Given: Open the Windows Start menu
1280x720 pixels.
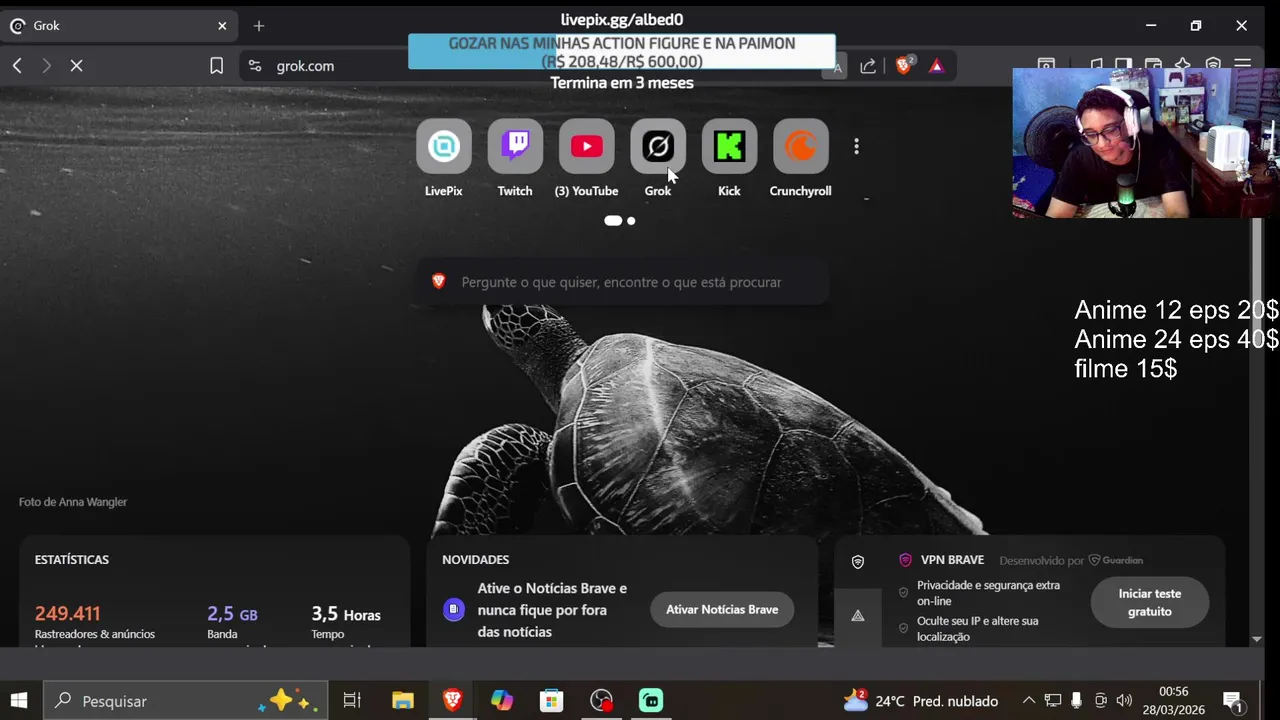Looking at the screenshot, I should (19, 701).
